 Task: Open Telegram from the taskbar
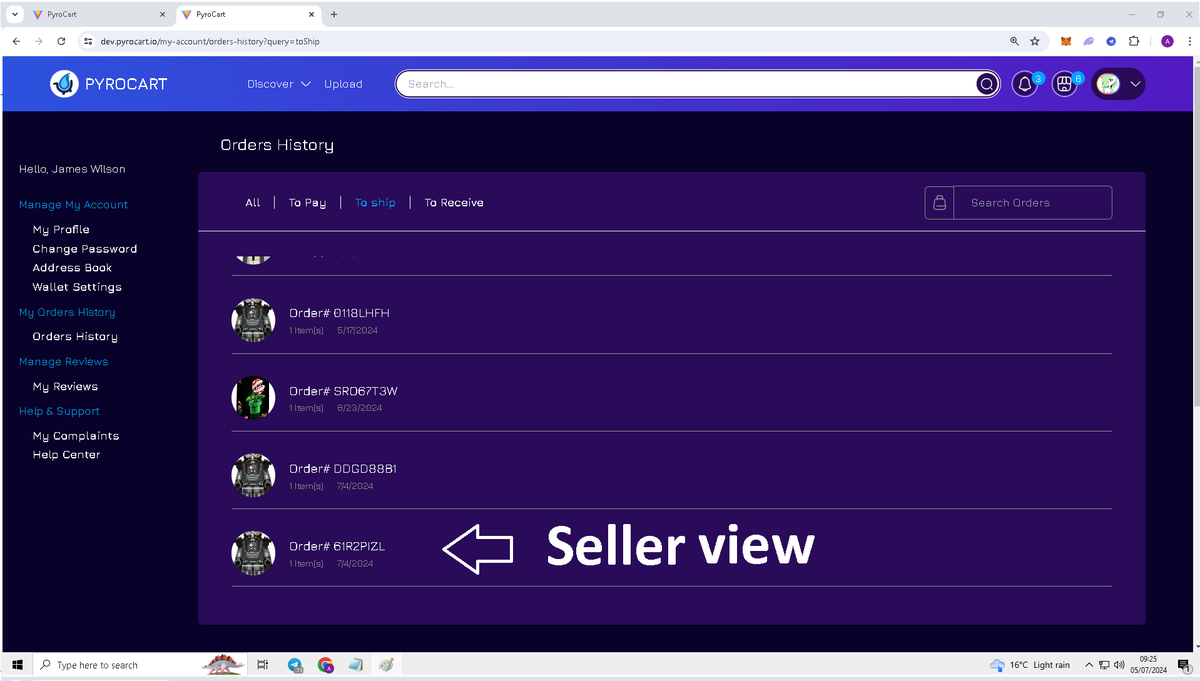pyautogui.click(x=295, y=665)
